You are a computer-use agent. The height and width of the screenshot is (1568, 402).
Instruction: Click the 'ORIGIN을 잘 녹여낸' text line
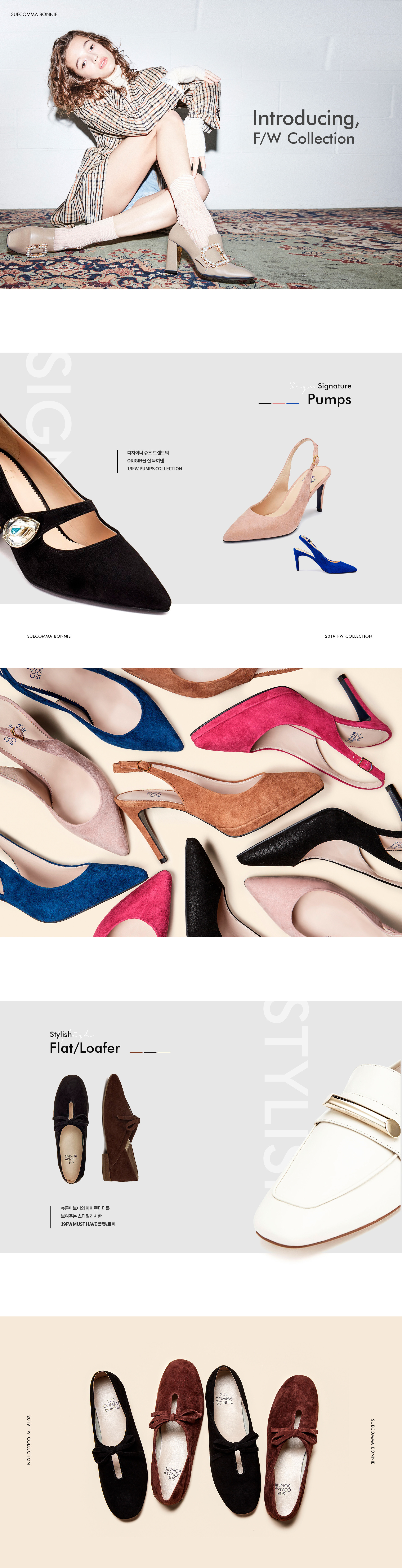point(145,461)
